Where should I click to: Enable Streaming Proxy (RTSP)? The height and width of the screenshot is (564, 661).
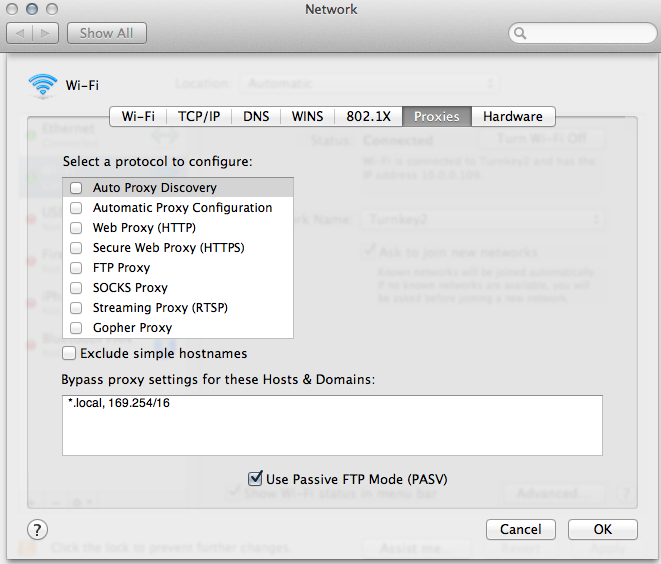click(x=76, y=308)
